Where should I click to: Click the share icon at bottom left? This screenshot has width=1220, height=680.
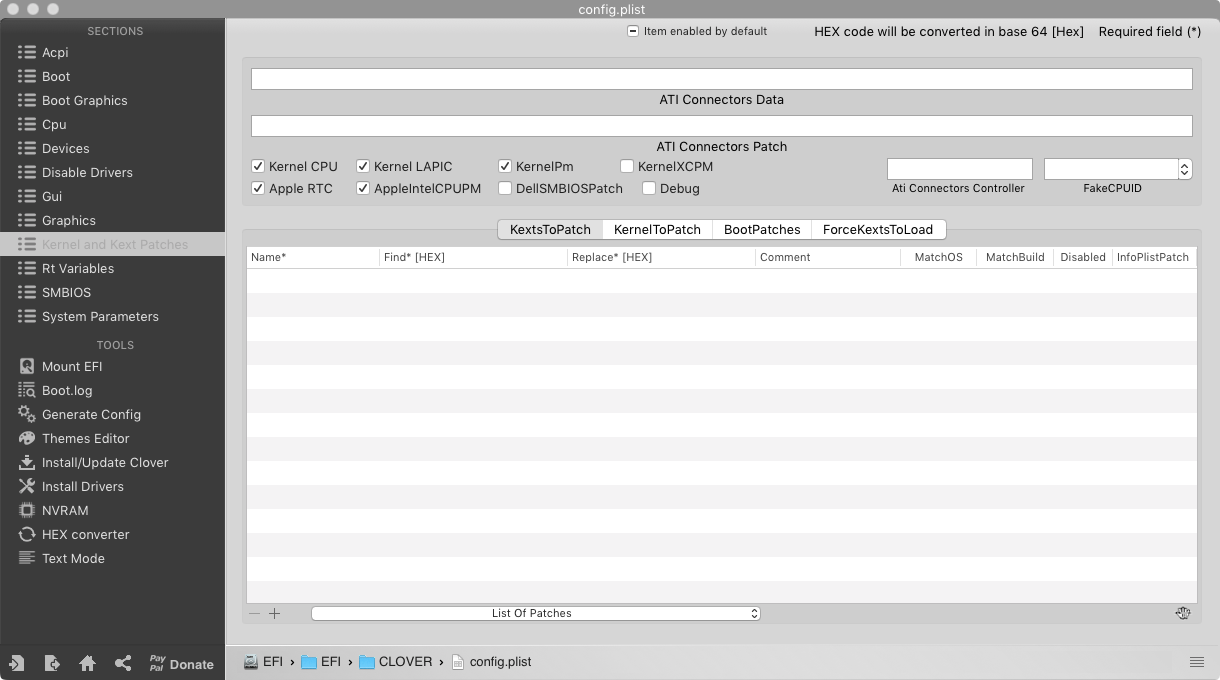122,663
